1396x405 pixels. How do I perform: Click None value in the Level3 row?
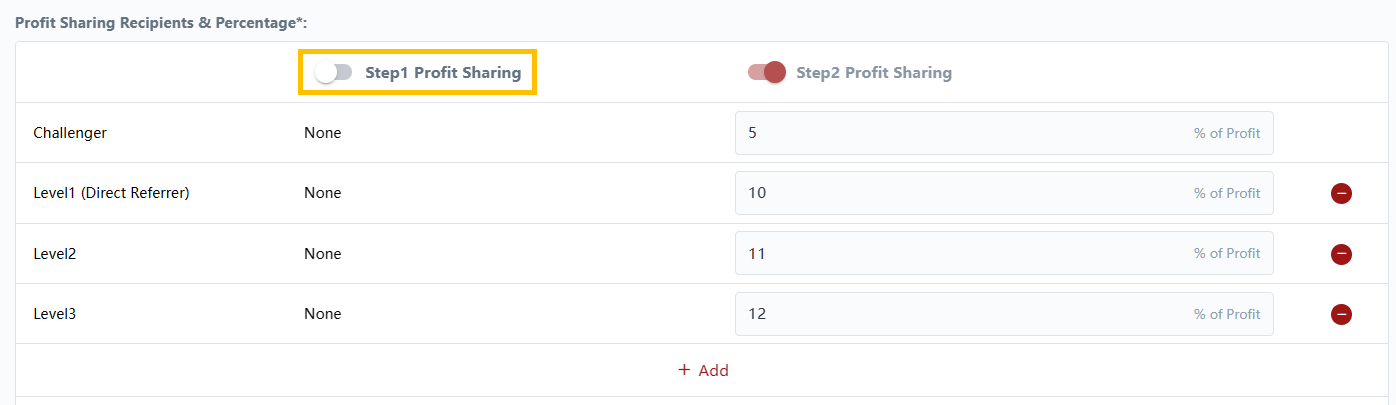coord(322,314)
